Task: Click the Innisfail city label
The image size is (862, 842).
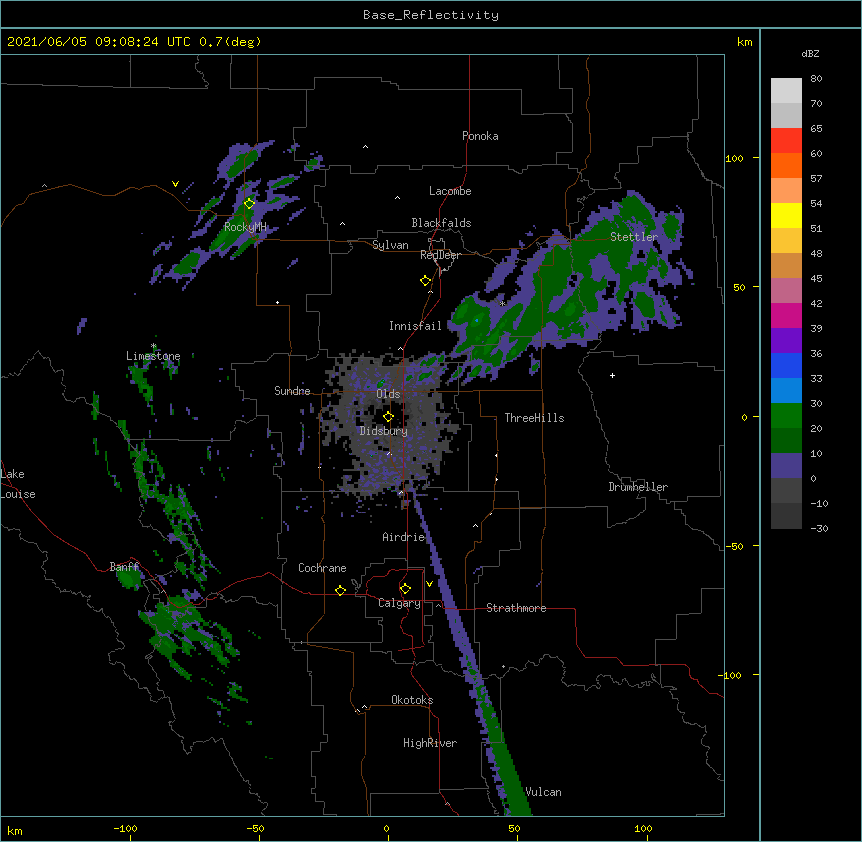Action: click(x=415, y=326)
